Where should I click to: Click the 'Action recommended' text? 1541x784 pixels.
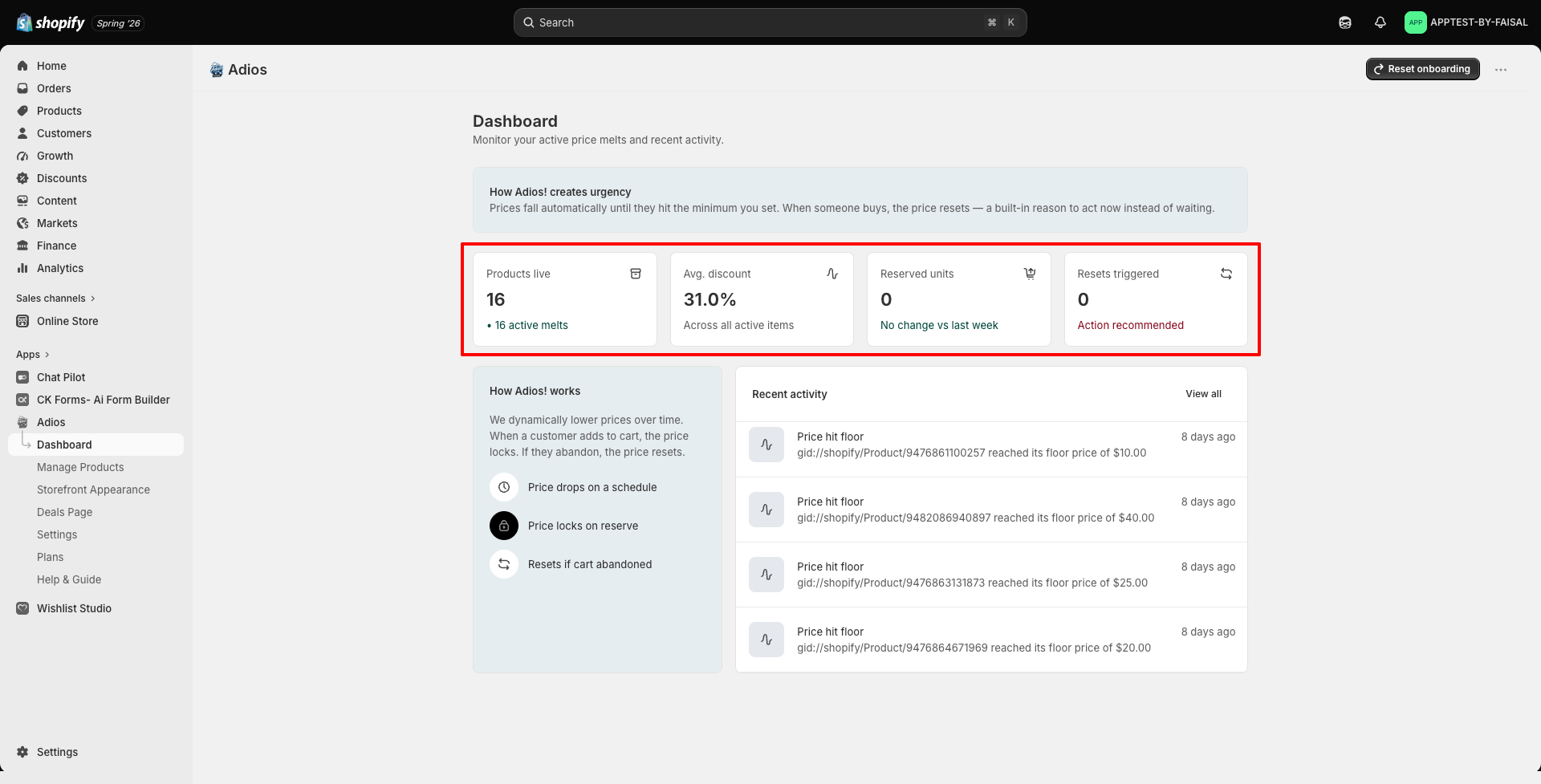[1130, 325]
